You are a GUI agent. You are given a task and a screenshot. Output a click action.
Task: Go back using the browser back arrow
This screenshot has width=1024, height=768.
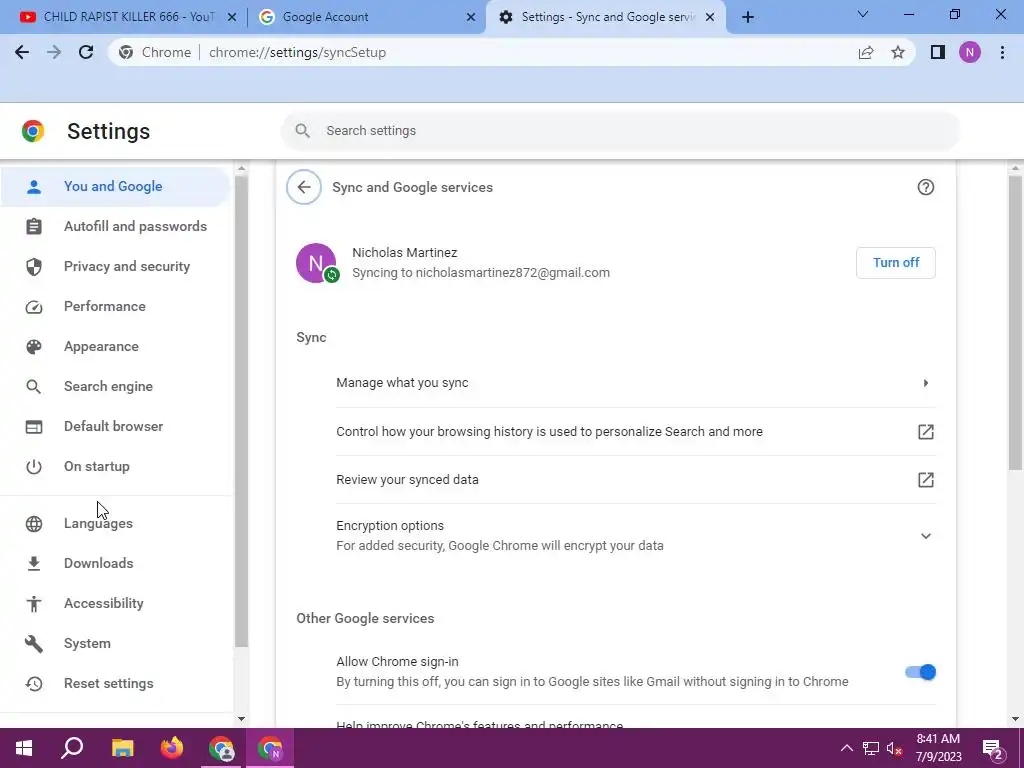pos(22,52)
